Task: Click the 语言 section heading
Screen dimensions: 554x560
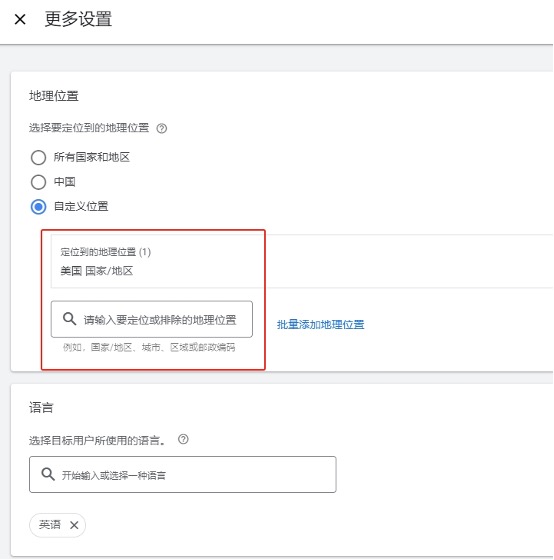Action: click(x=41, y=408)
